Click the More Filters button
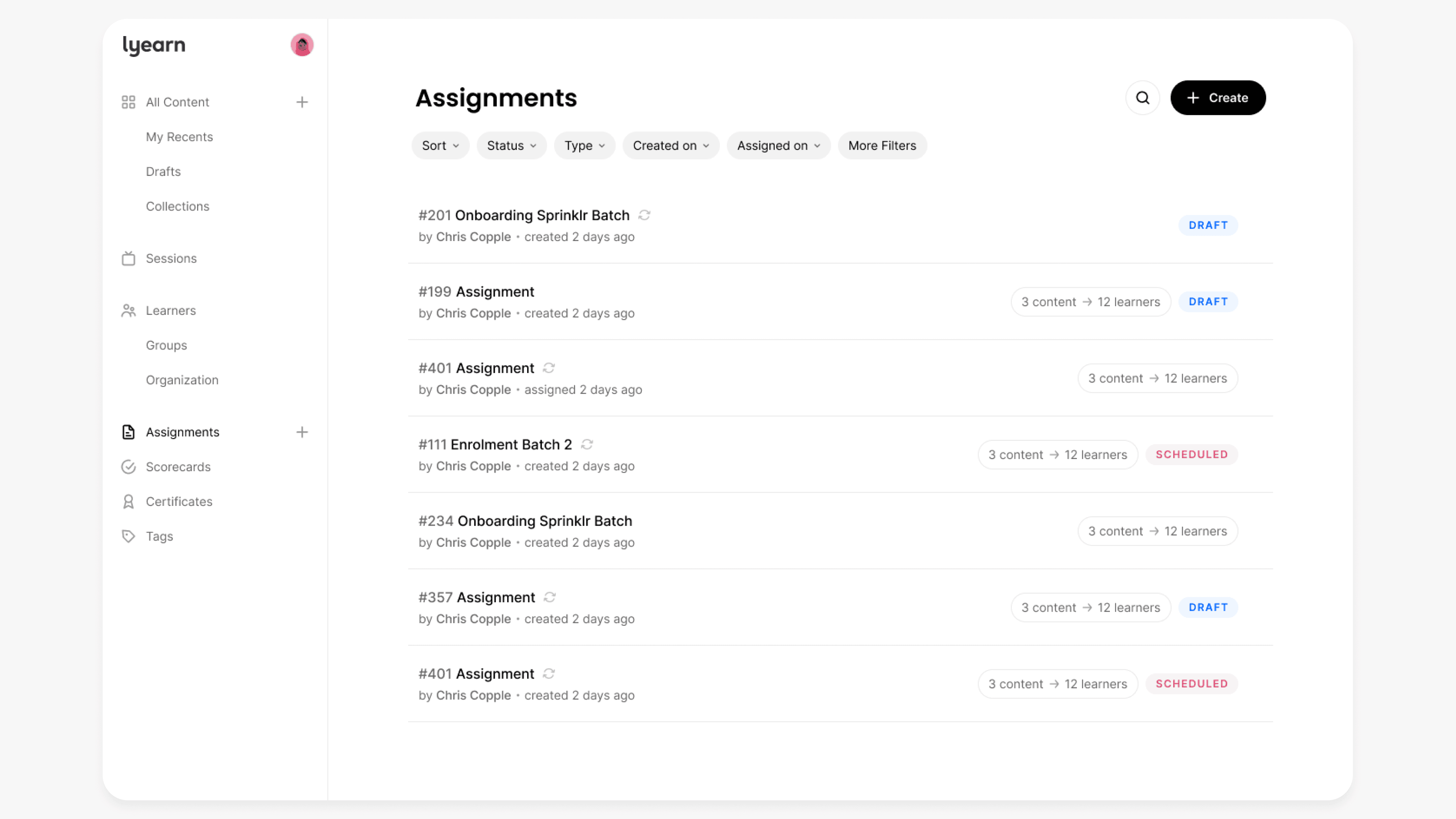Screen dimensions: 1456x819 coord(882,146)
